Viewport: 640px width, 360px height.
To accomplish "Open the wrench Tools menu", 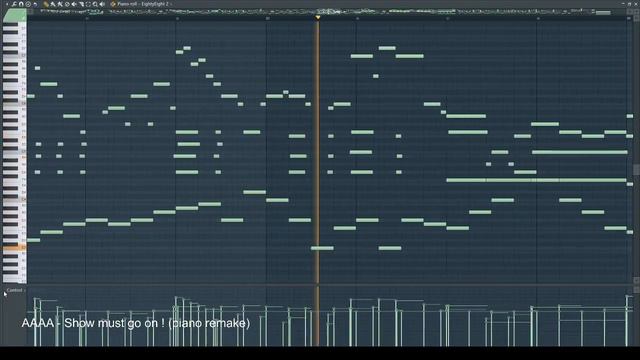I will 14,4.
